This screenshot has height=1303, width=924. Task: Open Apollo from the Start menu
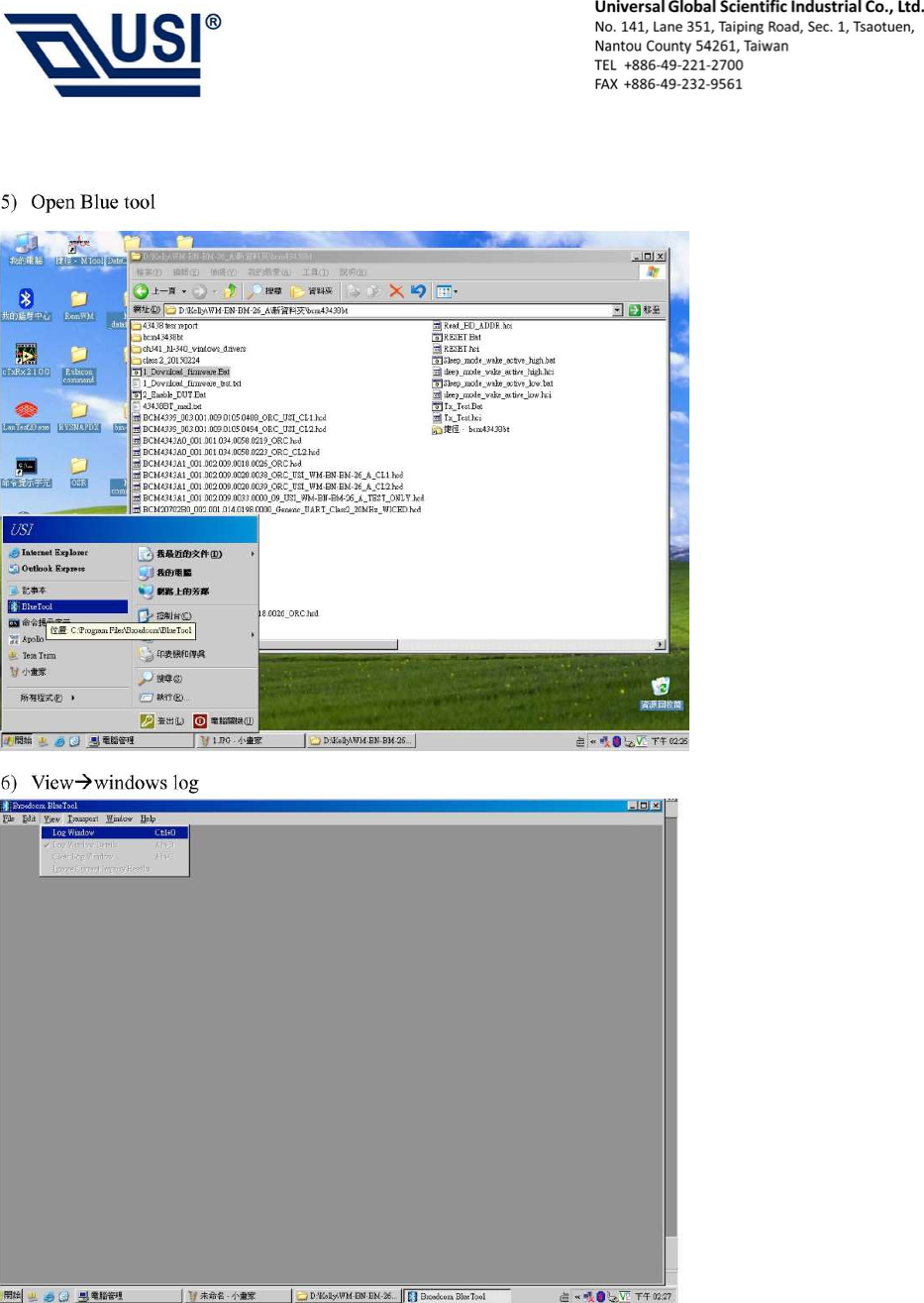pos(27,640)
